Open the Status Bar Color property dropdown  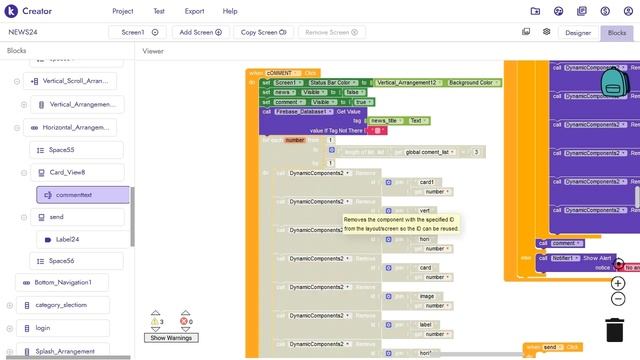332,82
